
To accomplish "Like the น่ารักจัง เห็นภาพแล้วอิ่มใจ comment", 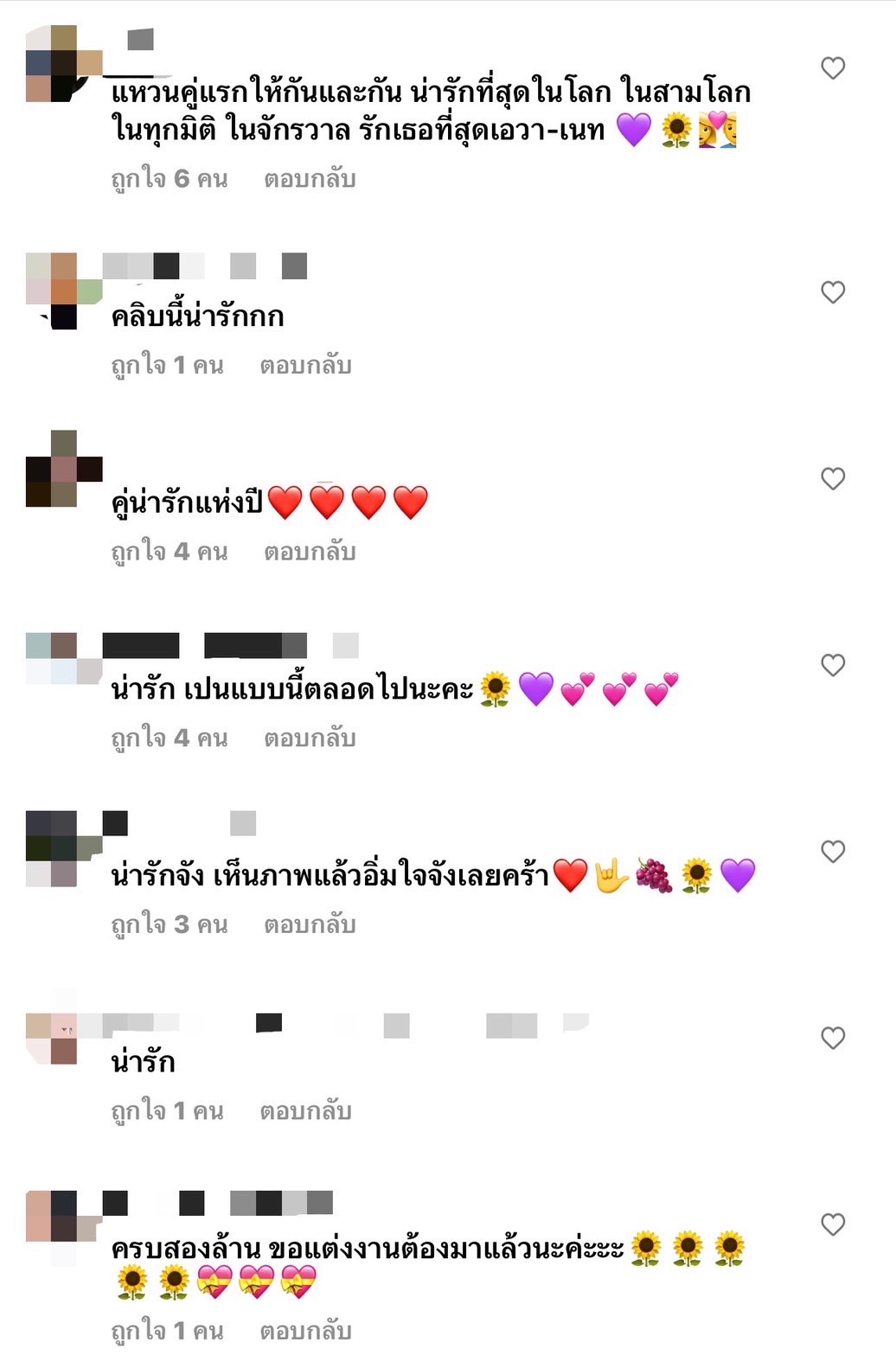I will pos(833,852).
